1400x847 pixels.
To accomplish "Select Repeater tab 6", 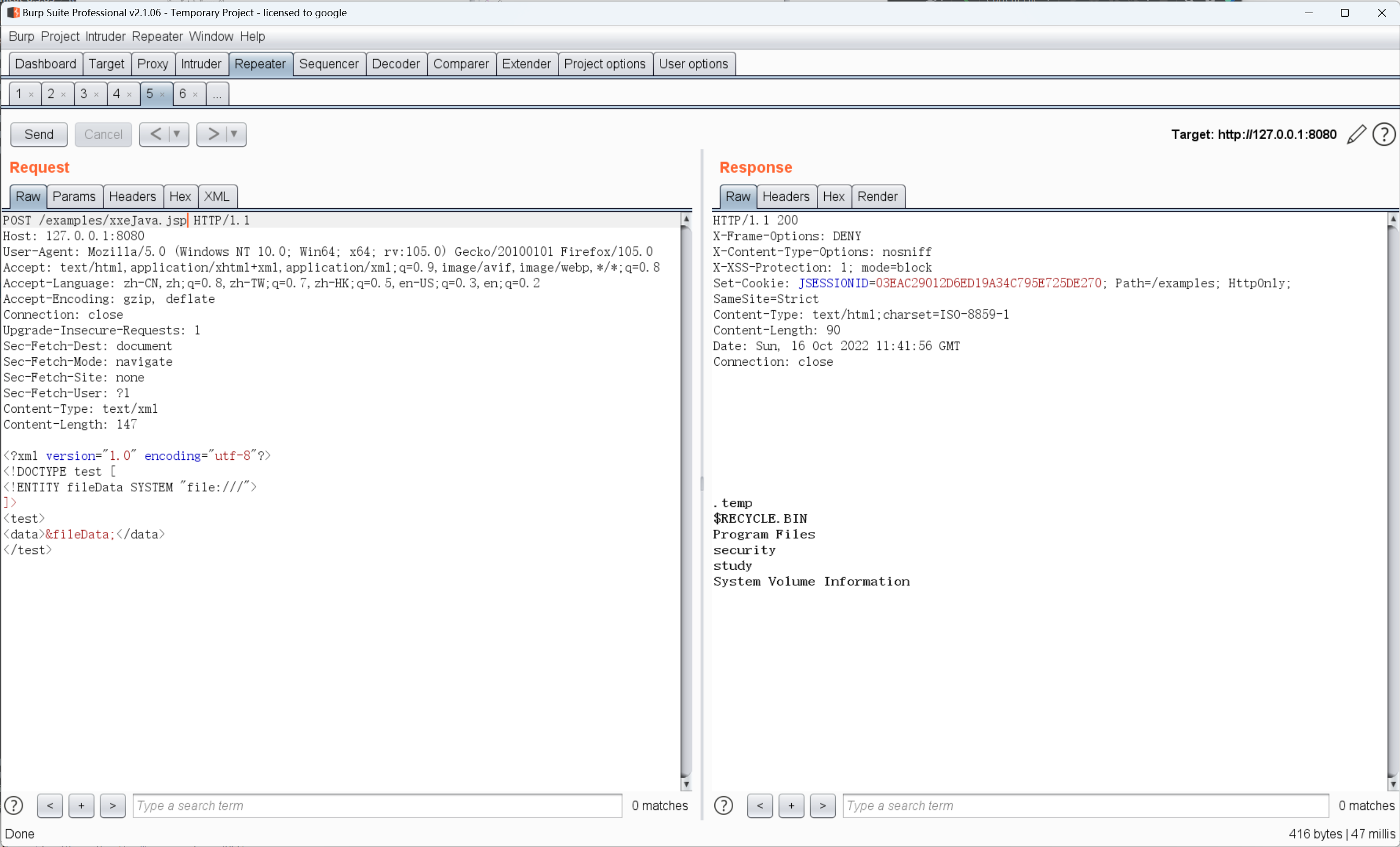I will (x=183, y=94).
